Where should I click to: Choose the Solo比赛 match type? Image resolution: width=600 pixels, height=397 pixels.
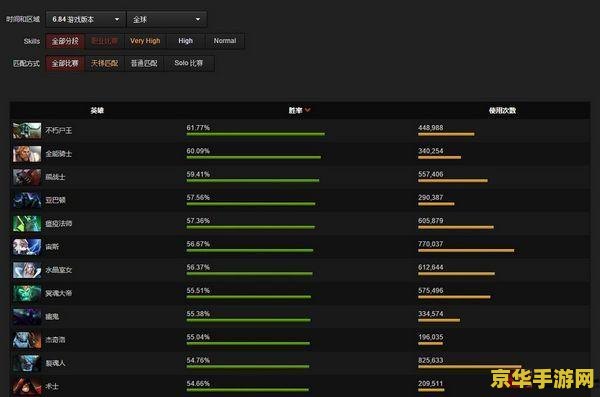click(189, 63)
